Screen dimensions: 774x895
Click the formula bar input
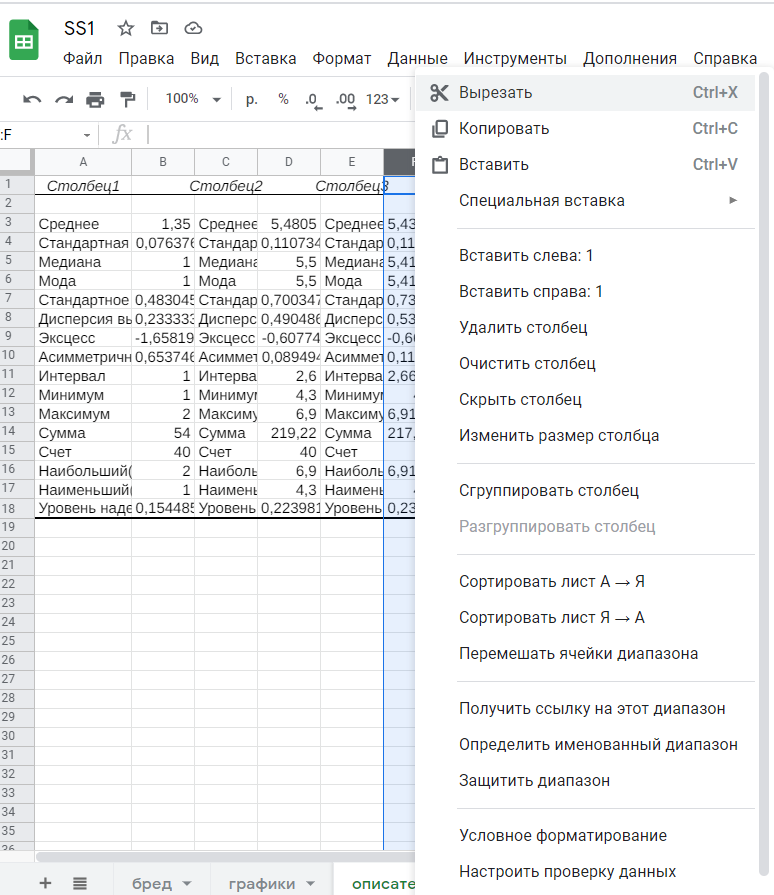tap(280, 135)
